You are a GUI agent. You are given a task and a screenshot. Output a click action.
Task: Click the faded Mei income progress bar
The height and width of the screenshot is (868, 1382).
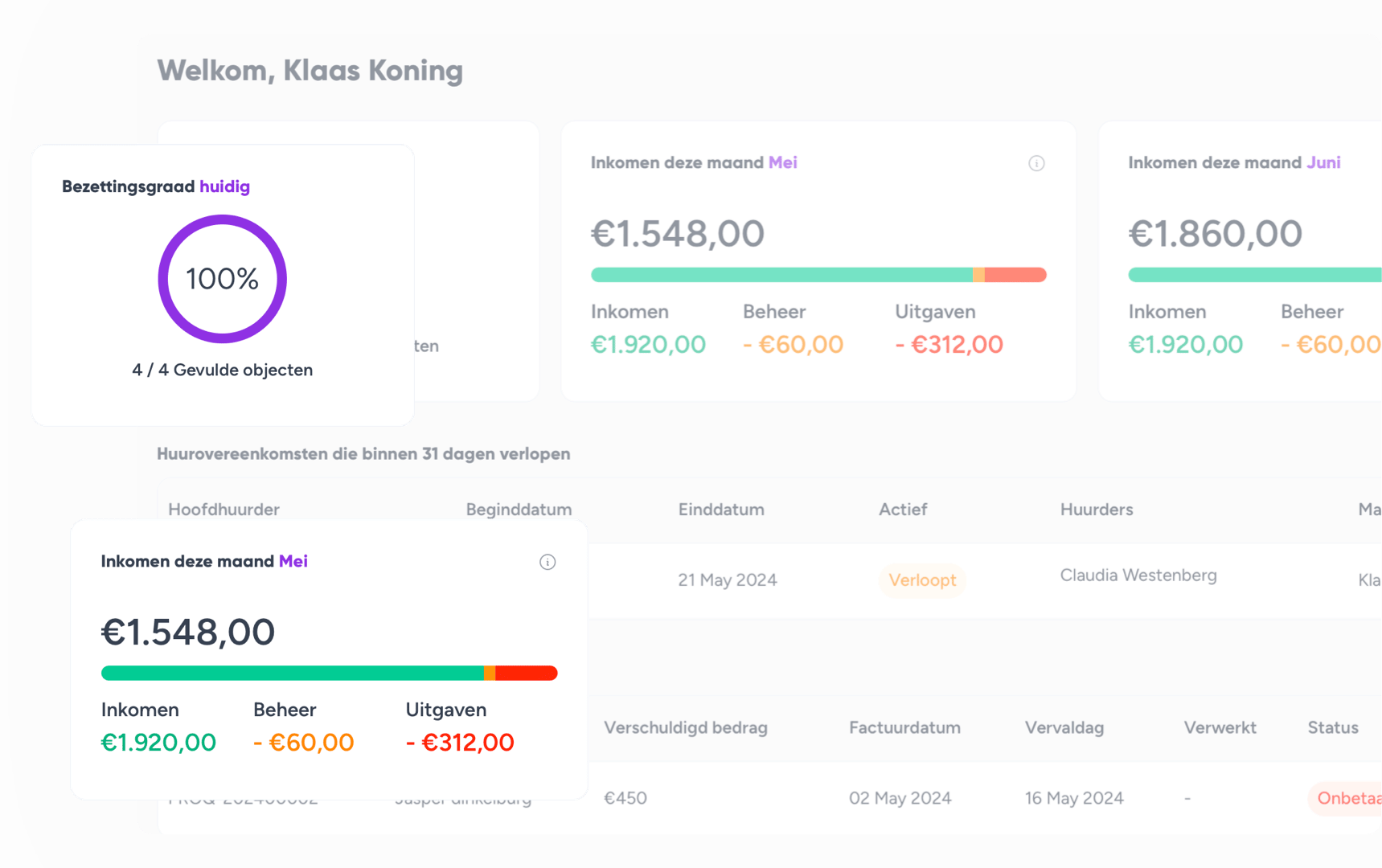coord(818,275)
